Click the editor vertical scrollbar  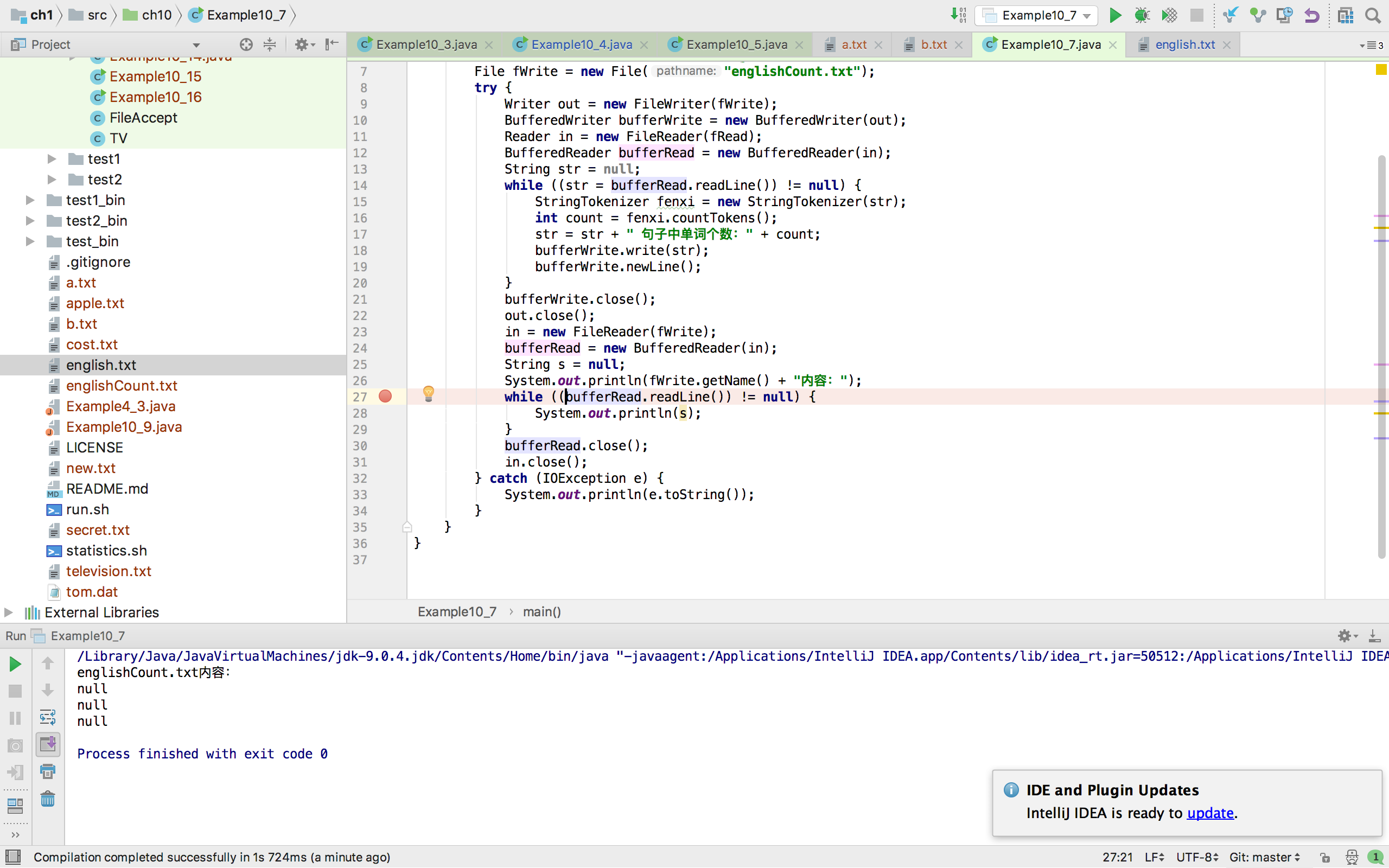coord(1381,356)
